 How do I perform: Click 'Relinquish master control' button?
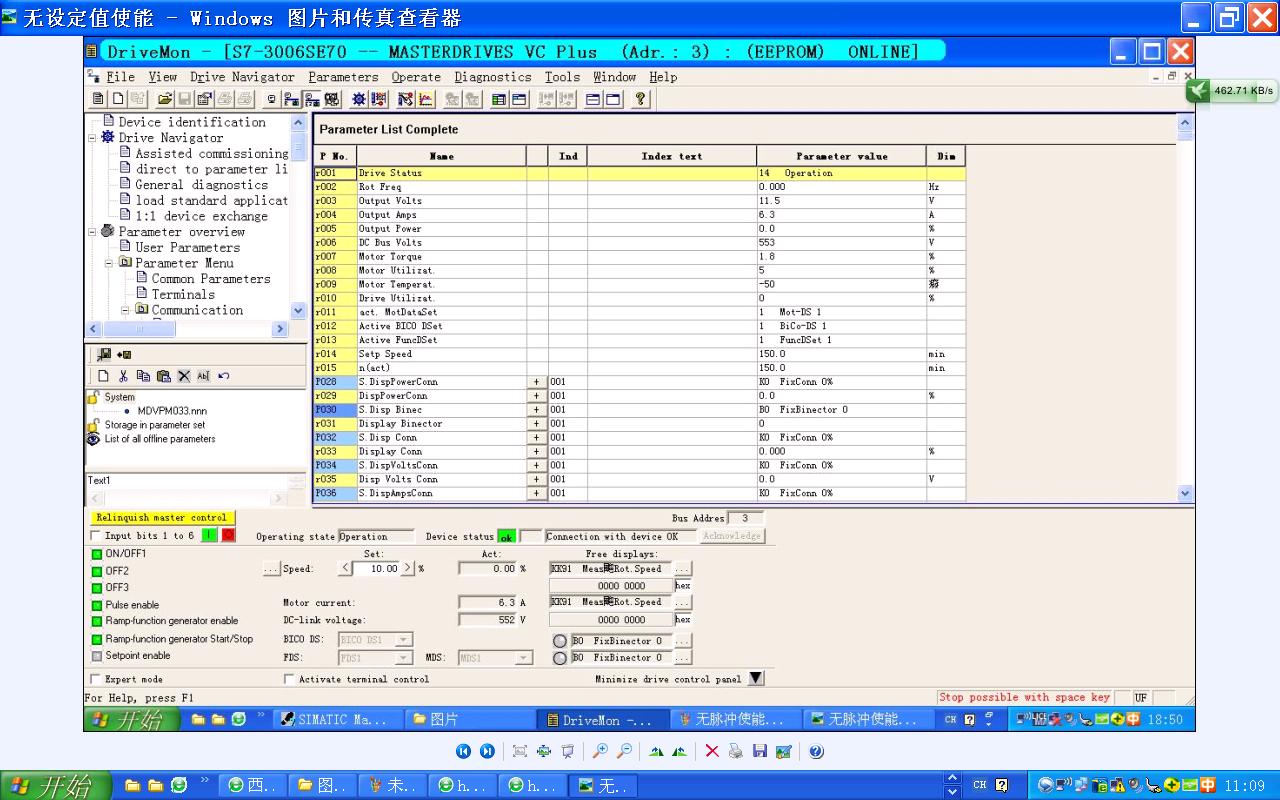pos(162,518)
